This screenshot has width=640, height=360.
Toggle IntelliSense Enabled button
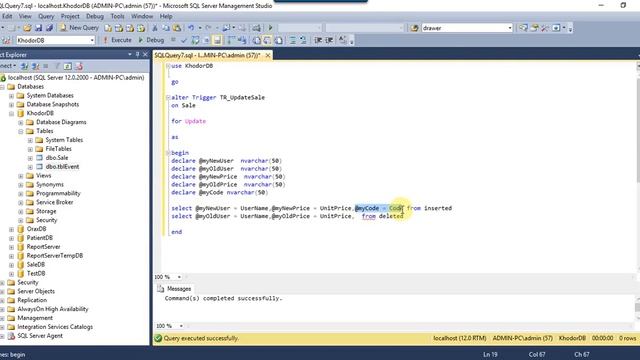(217, 40)
